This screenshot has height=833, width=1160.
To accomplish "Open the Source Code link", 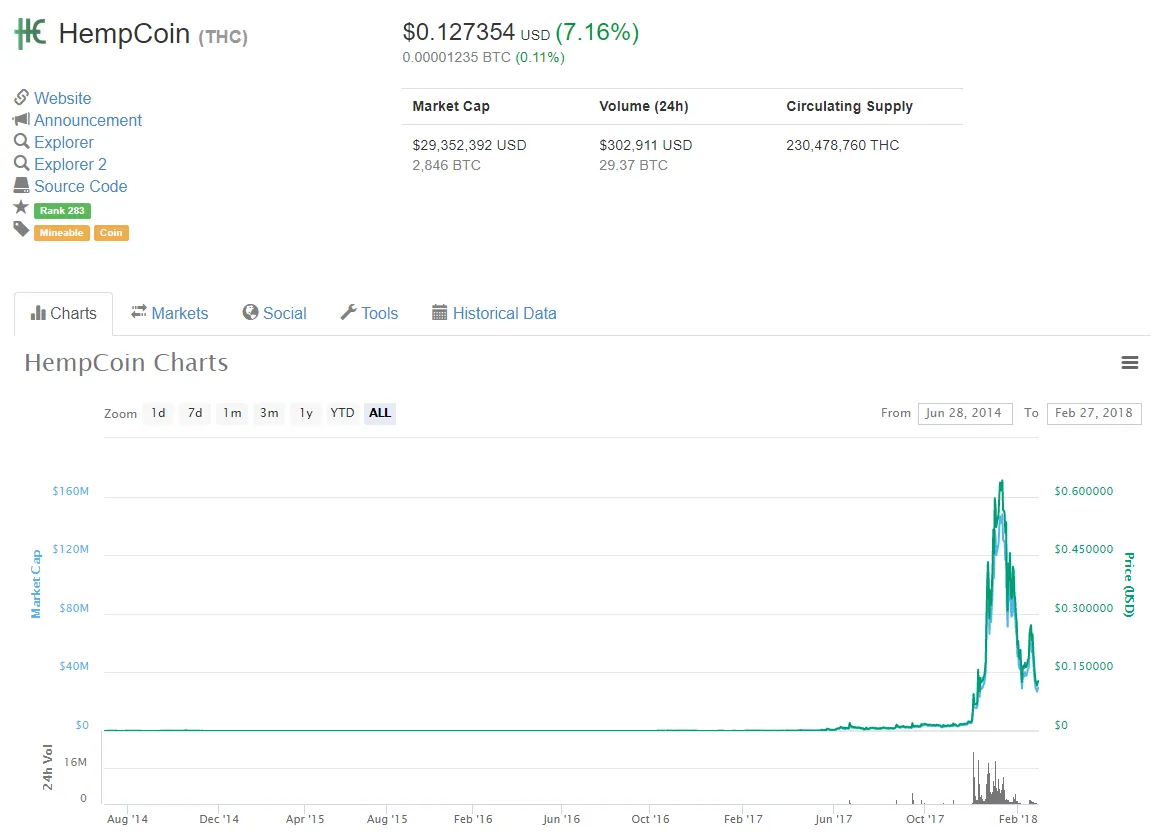I will pyautogui.click(x=81, y=186).
